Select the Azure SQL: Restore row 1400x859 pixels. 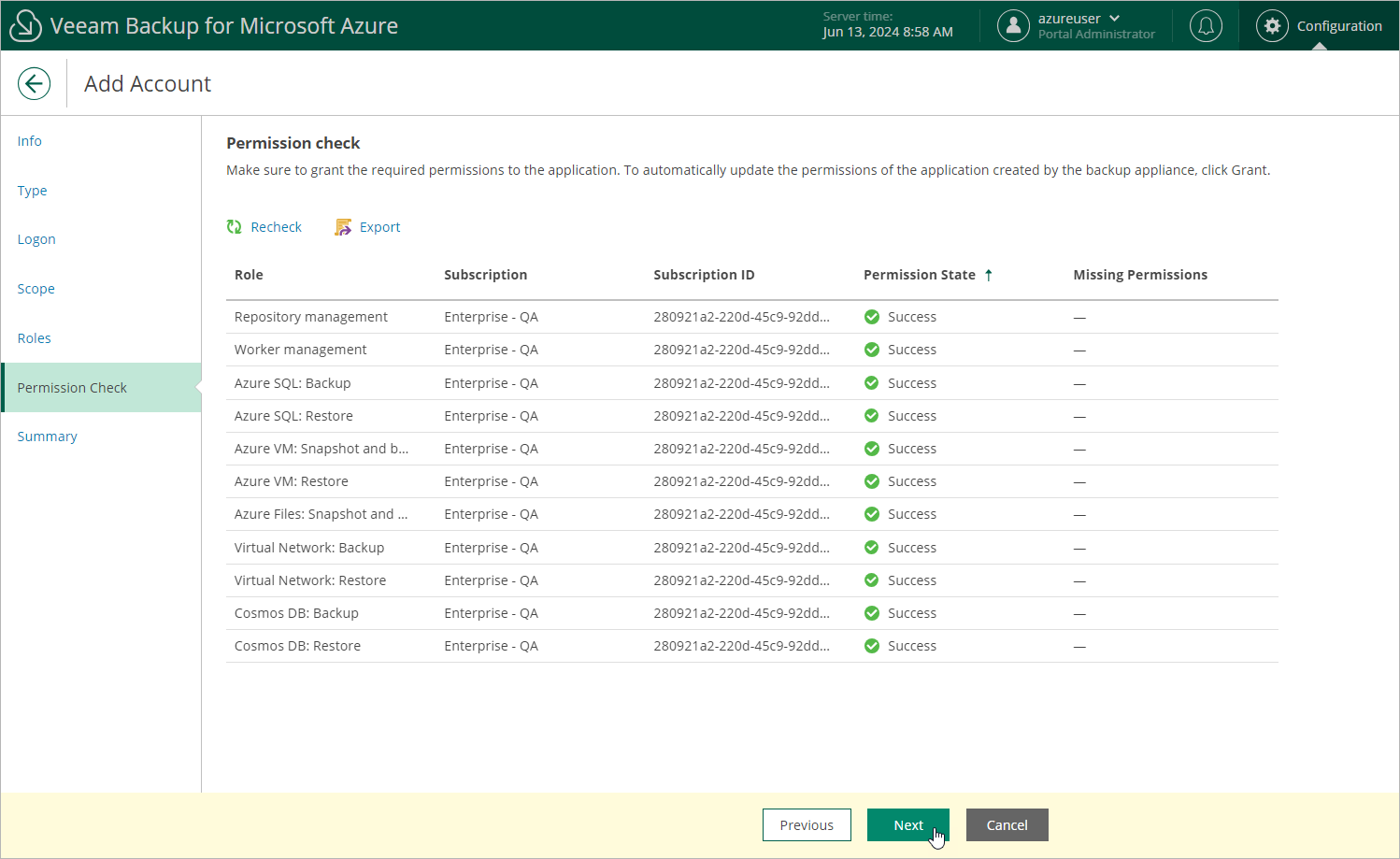[x=293, y=416]
